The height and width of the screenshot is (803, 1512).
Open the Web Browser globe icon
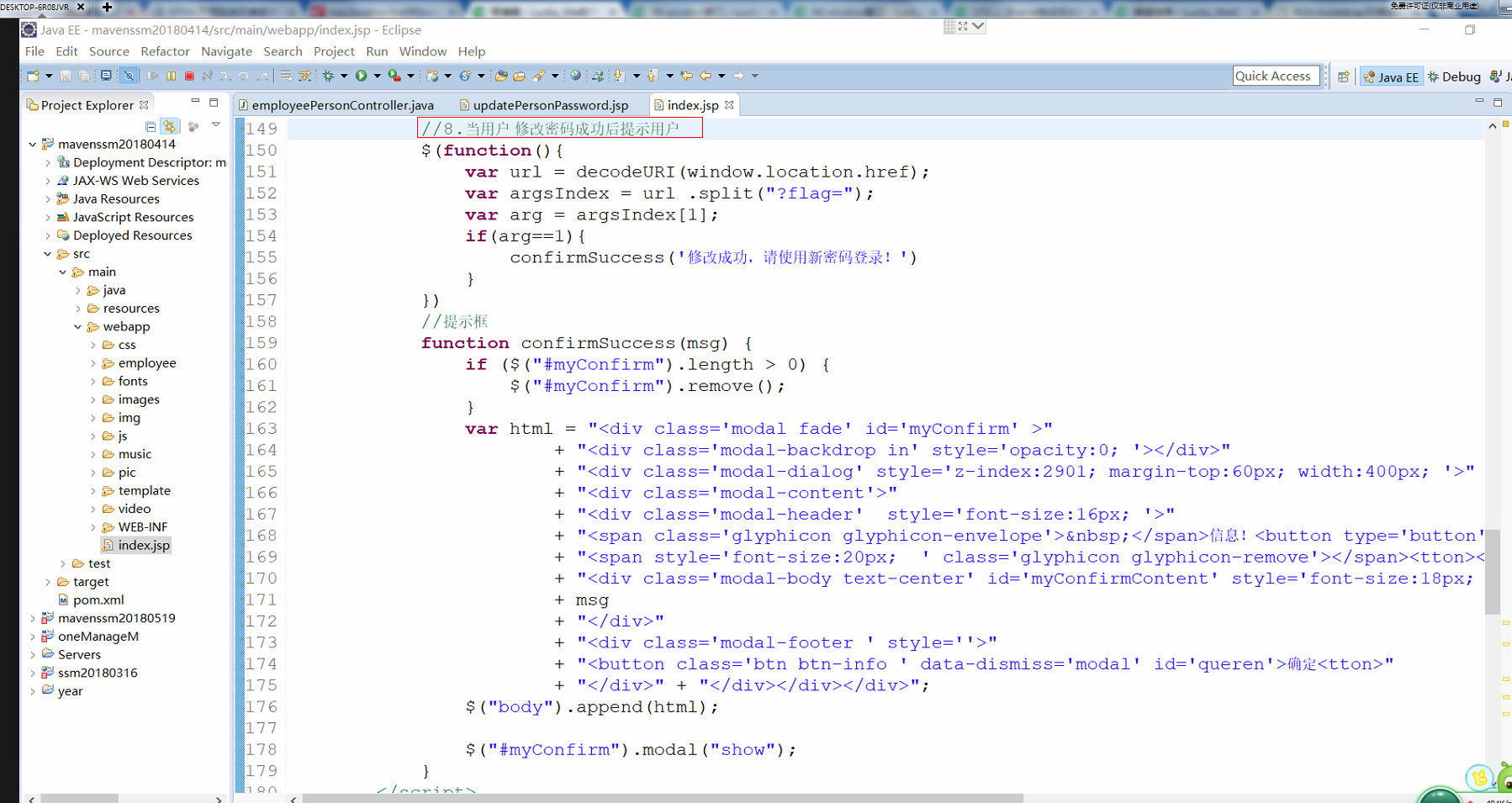576,76
